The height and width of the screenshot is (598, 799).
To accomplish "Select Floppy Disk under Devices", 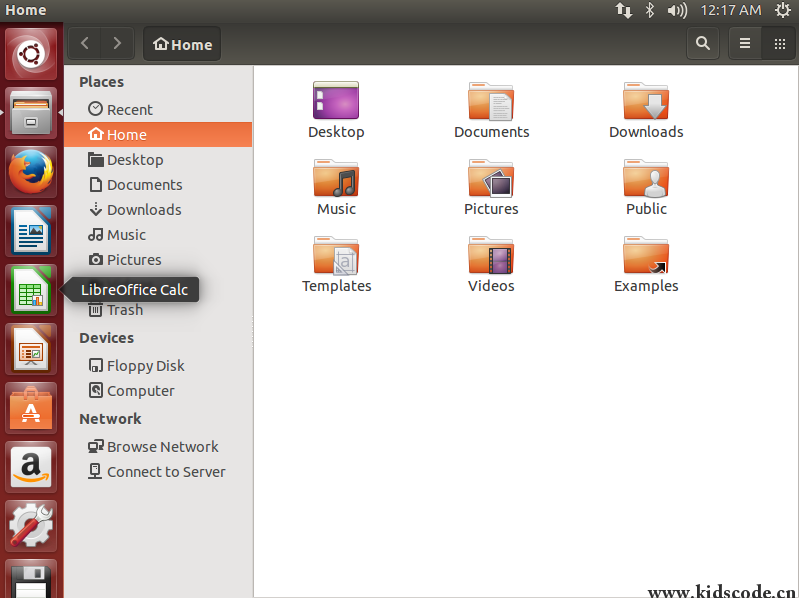I will (x=158, y=366).
